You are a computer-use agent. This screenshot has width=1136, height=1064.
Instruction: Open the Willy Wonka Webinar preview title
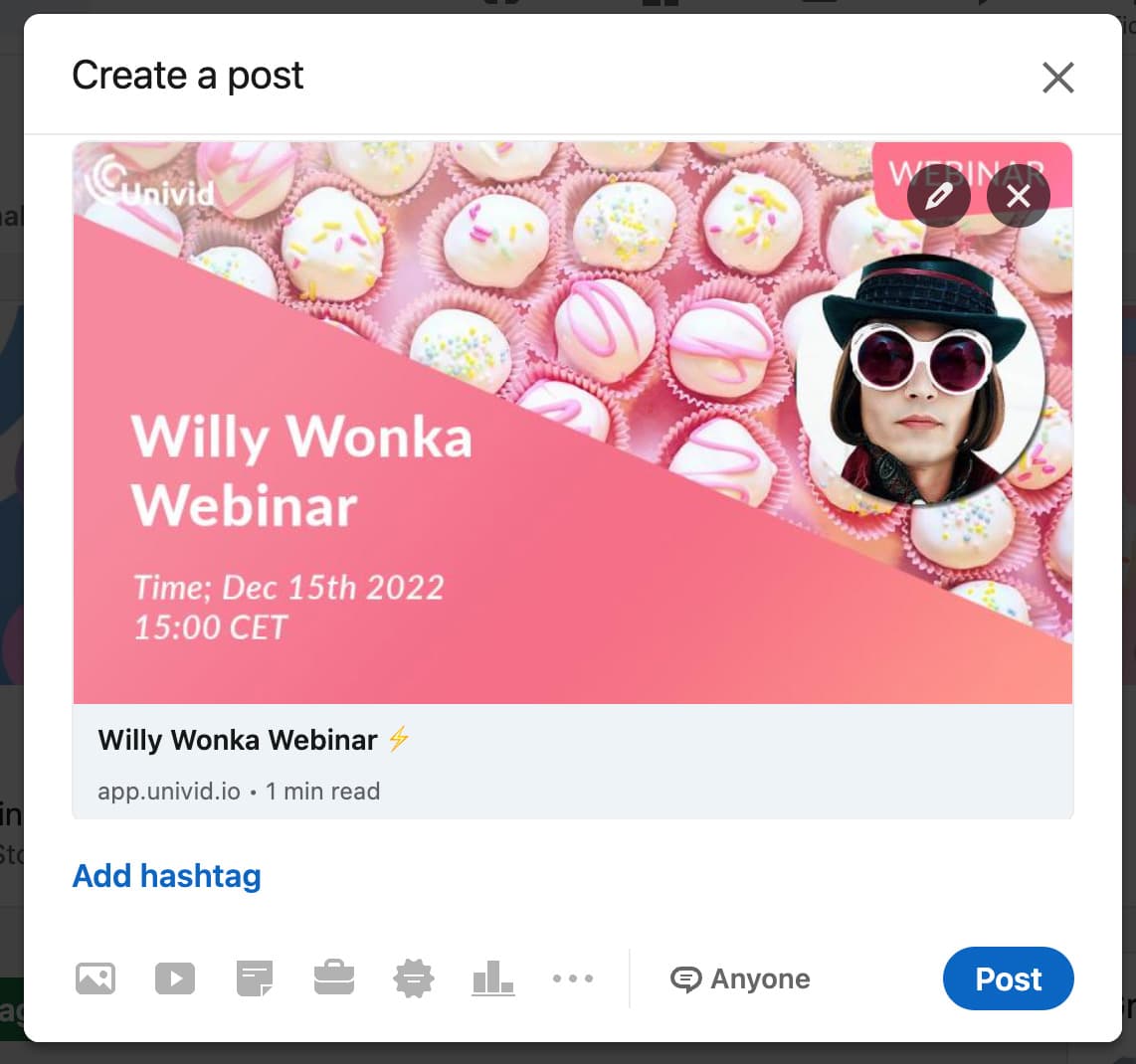coord(238,740)
